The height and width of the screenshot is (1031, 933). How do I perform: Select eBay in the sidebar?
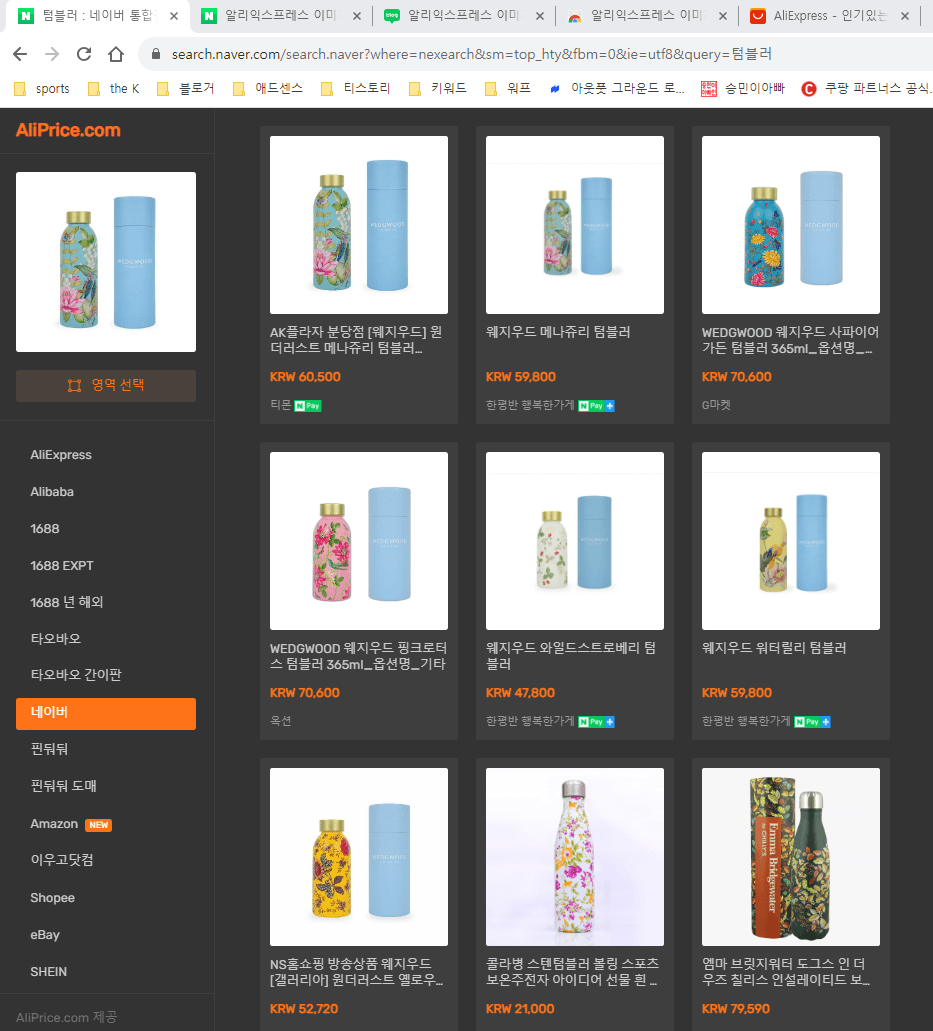45,934
